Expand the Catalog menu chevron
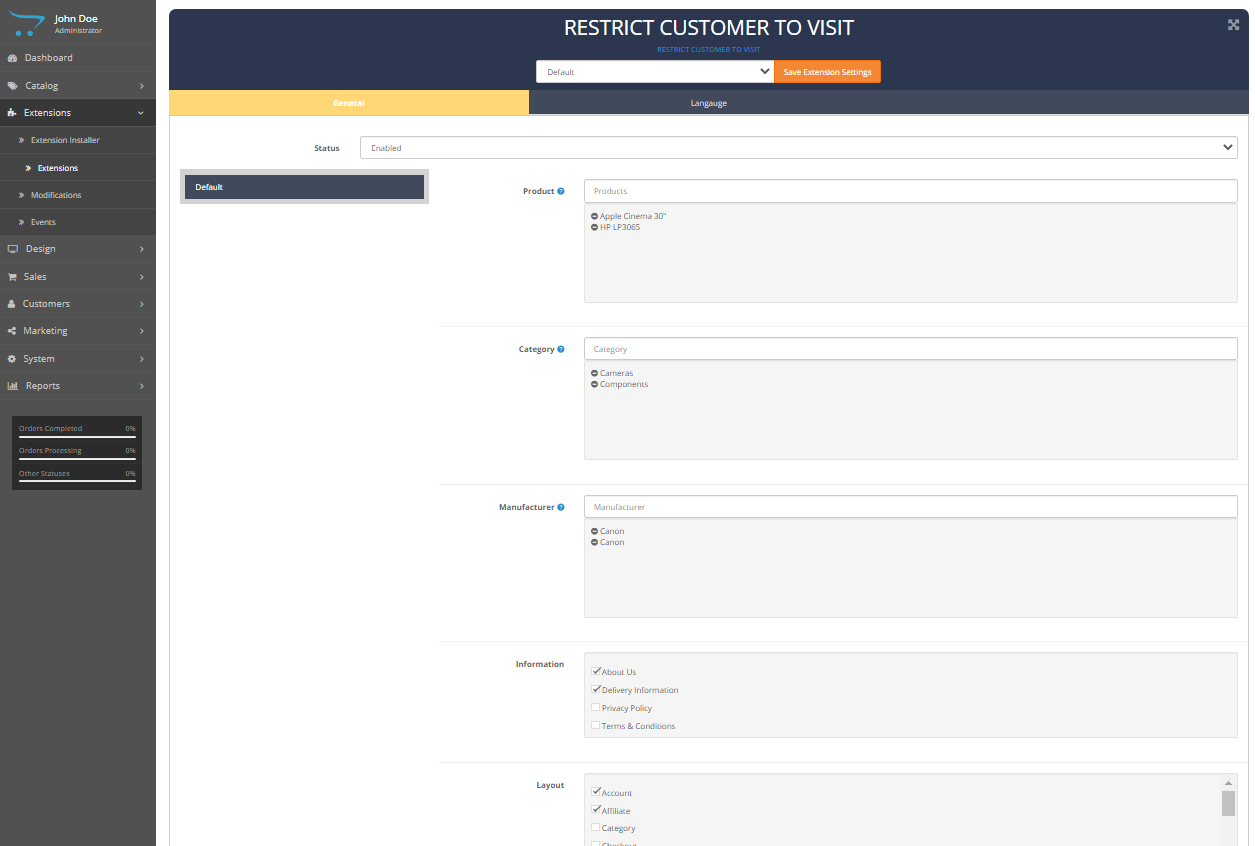 coord(141,86)
